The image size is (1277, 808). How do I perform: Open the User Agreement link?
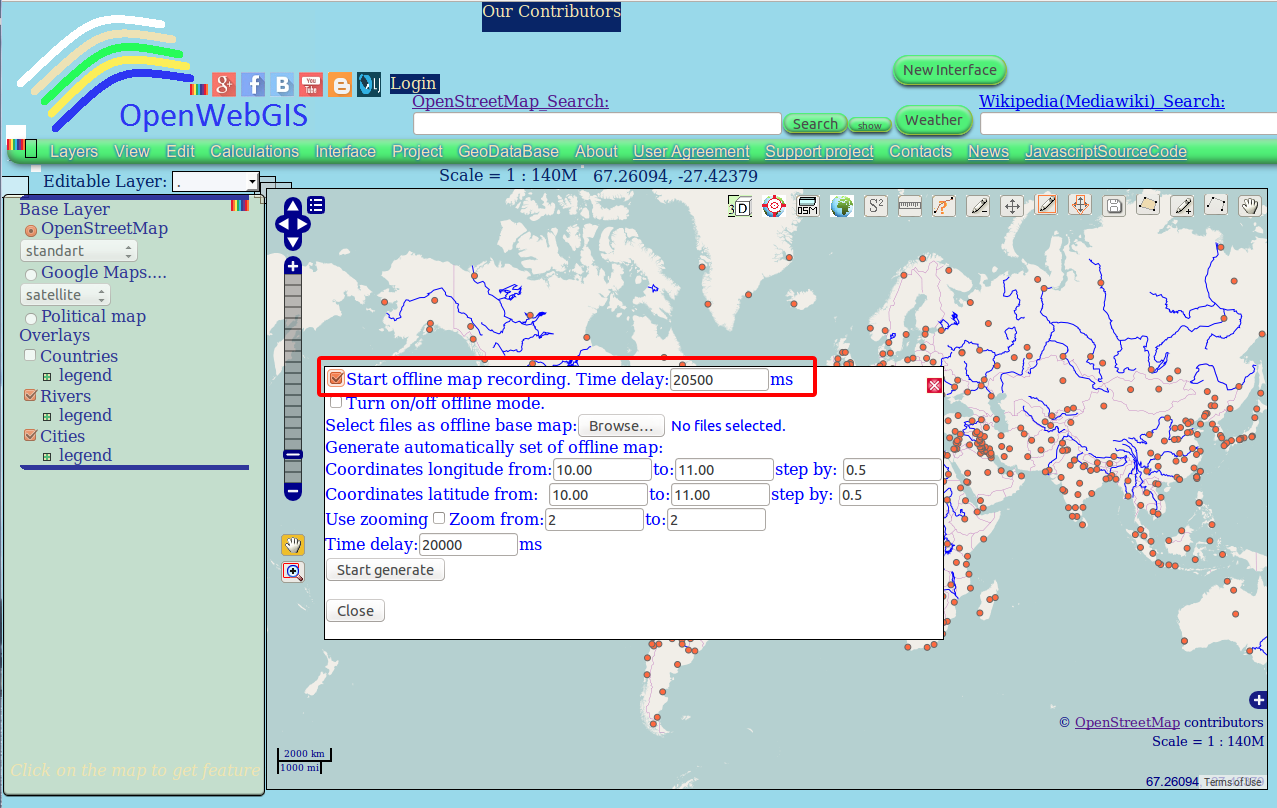coord(691,152)
